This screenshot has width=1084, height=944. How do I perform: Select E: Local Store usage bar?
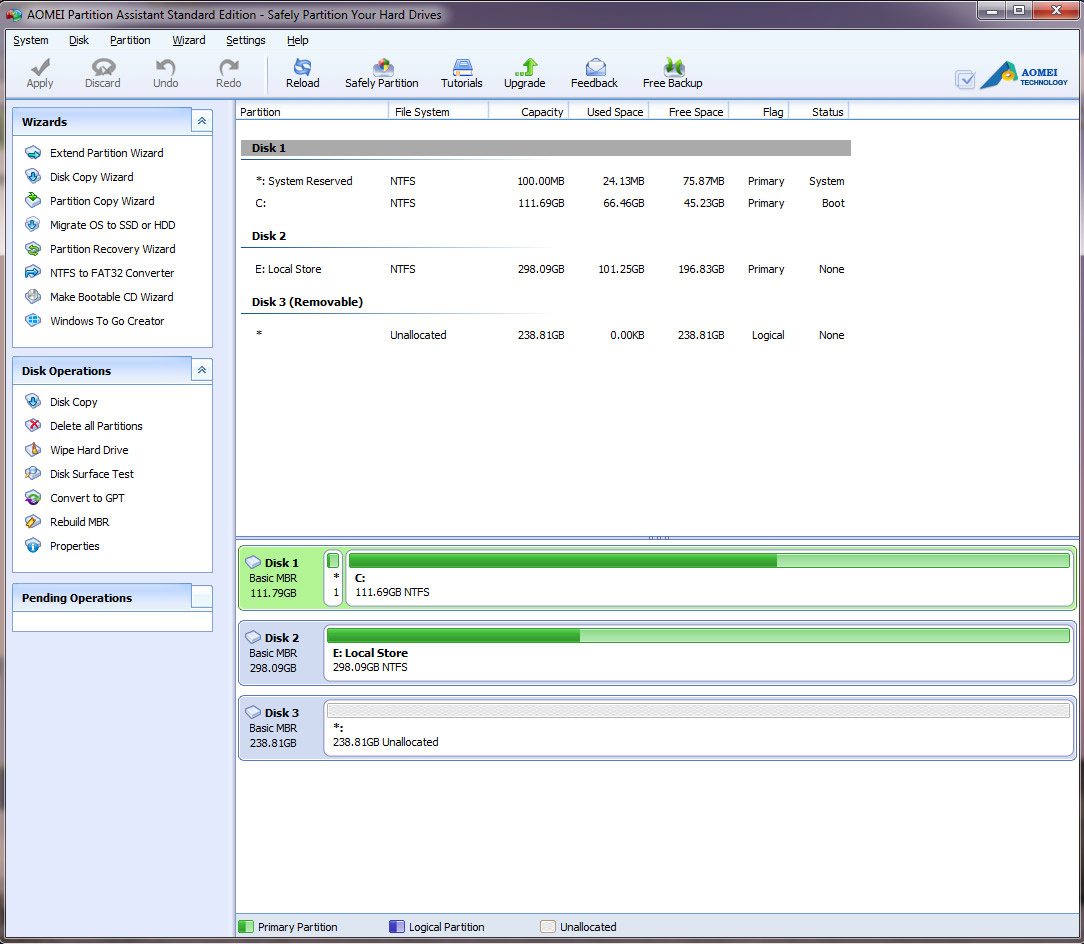tap(698, 635)
